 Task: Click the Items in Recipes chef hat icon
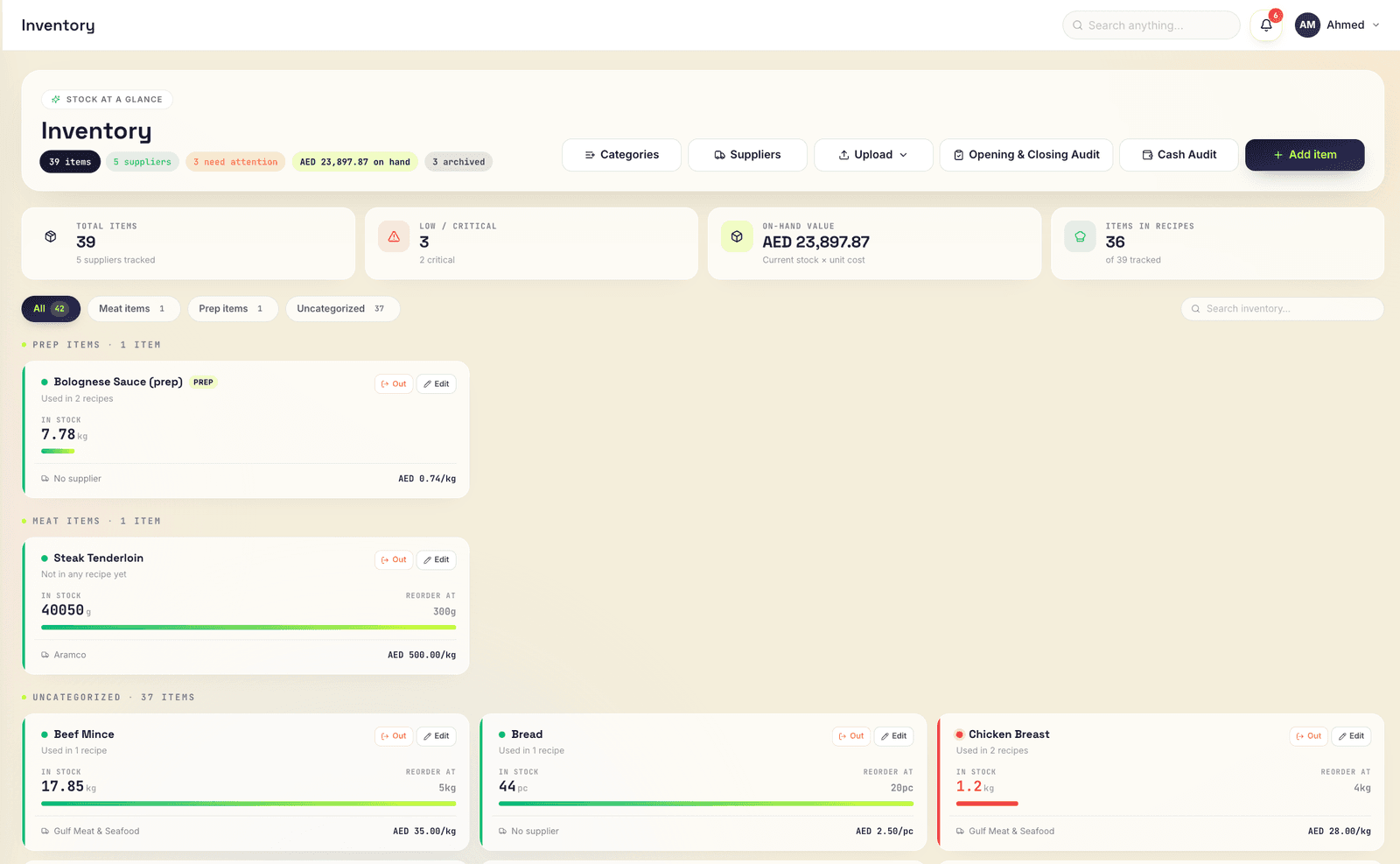[x=1080, y=236]
